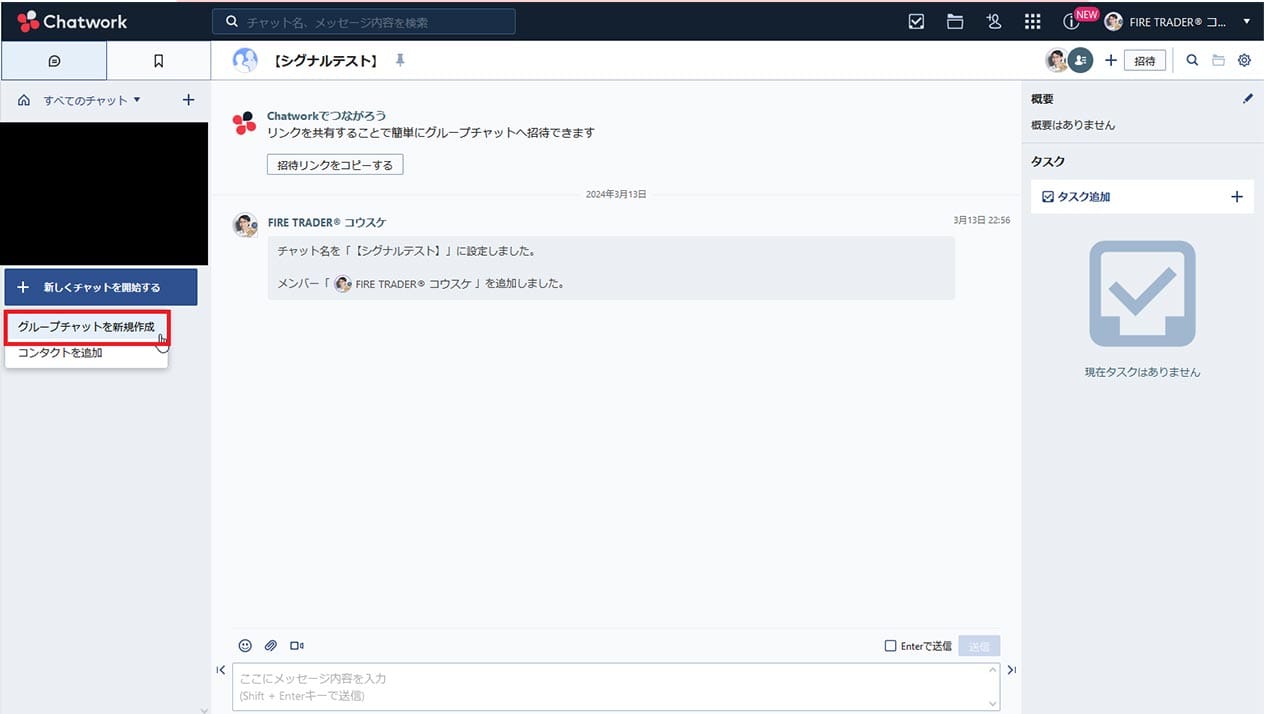The width and height of the screenshot is (1266, 714).
Task: Click the plus icon next to すべてのチャット
Action: [188, 100]
